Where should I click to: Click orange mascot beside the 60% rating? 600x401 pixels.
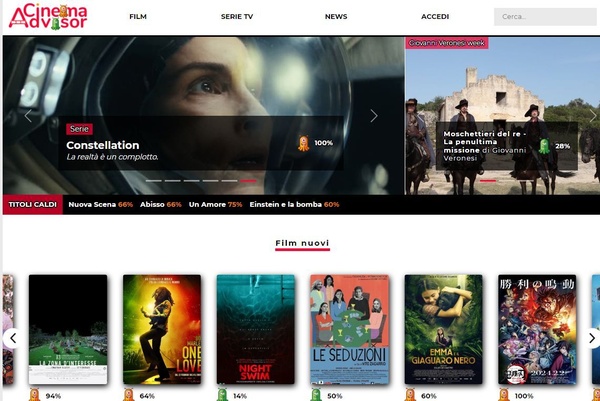pos(410,395)
